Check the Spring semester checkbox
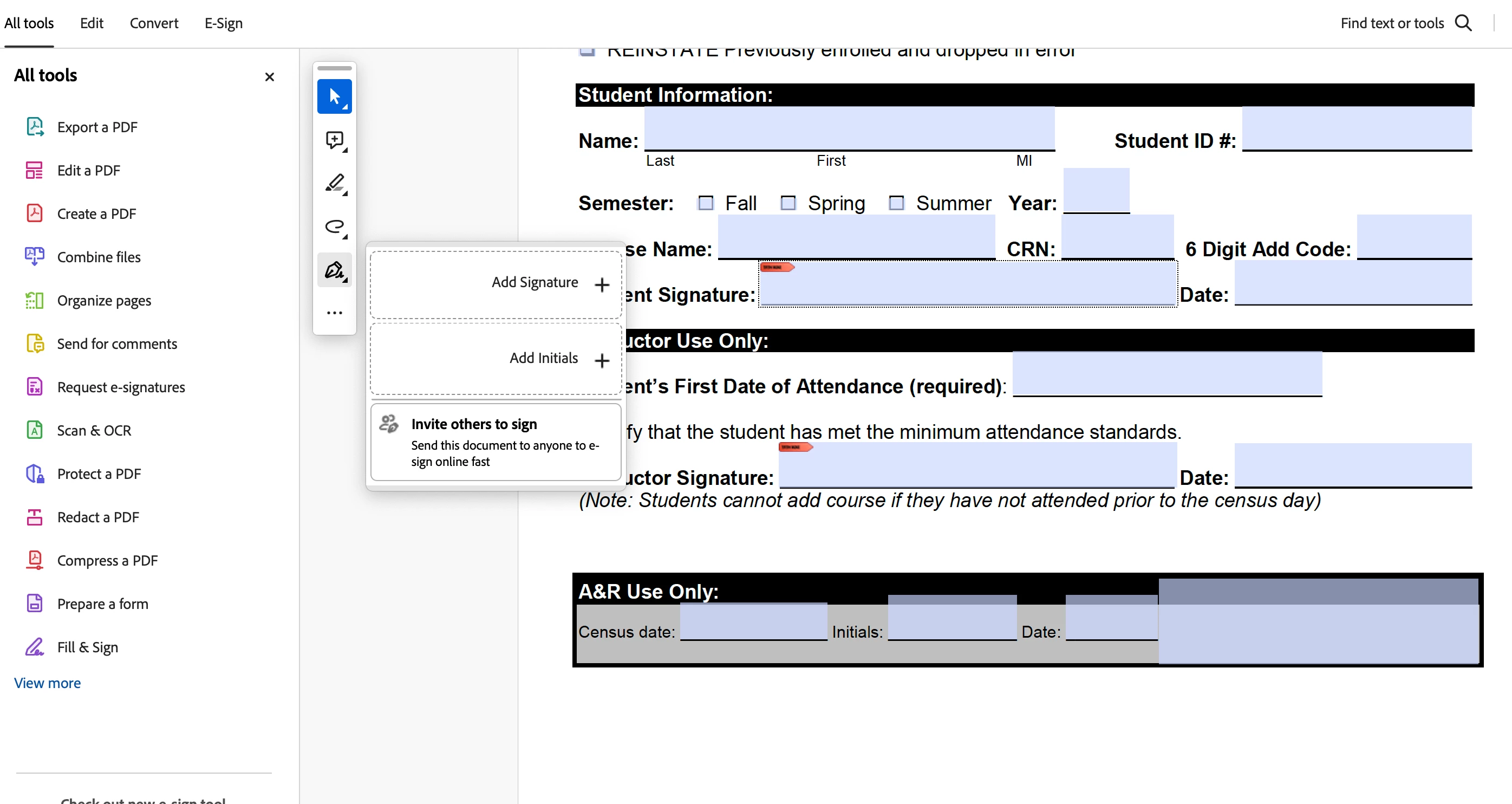Image resolution: width=1512 pixels, height=804 pixels. tap(788, 203)
